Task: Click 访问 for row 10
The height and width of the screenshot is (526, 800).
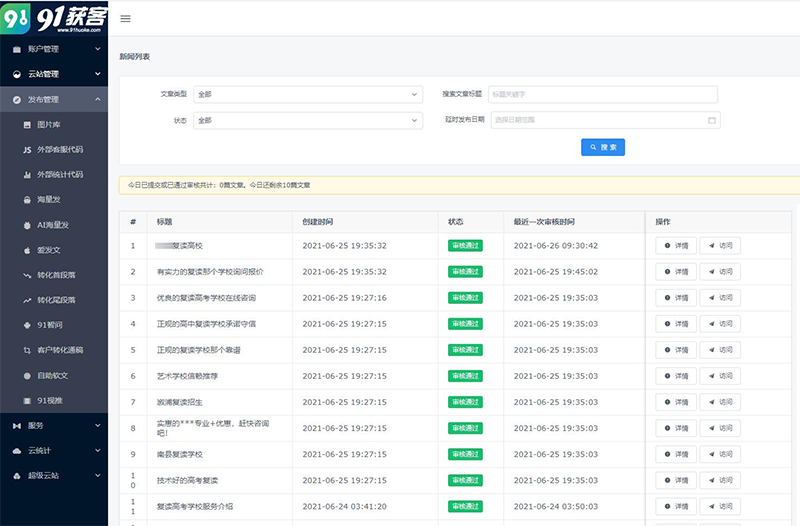Action: coord(720,480)
